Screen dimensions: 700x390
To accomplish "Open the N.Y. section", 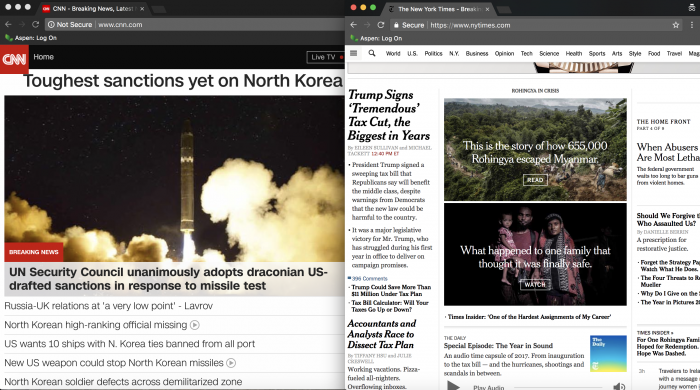I will click(x=454, y=54).
